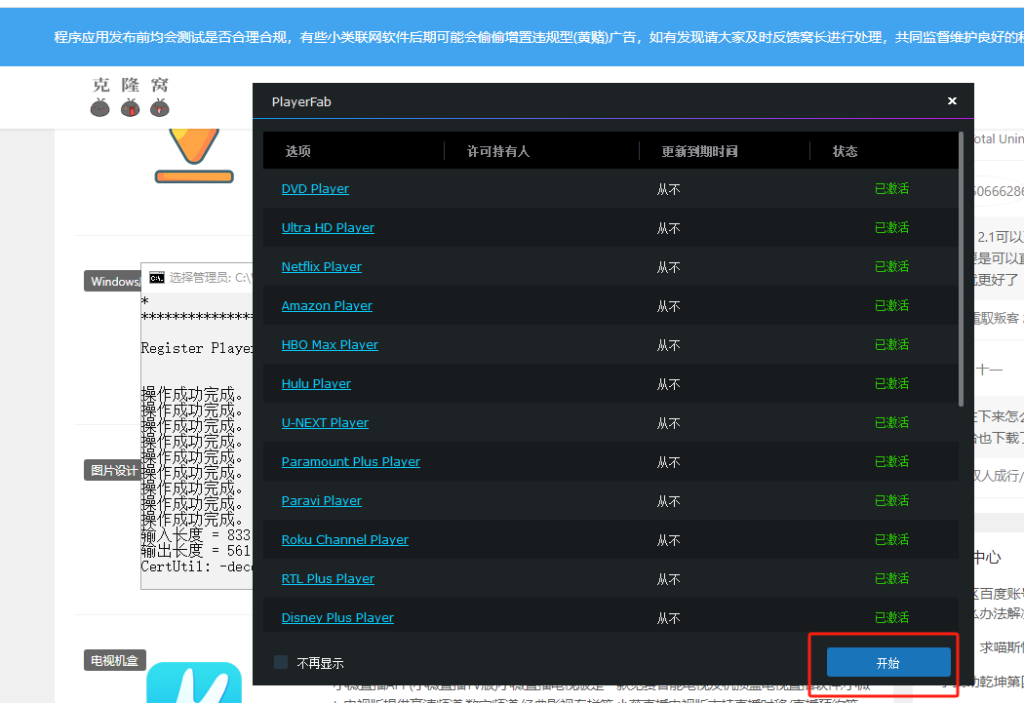Open the RTL Plus Player link
Screen dimensions: 1024x703
328,579
